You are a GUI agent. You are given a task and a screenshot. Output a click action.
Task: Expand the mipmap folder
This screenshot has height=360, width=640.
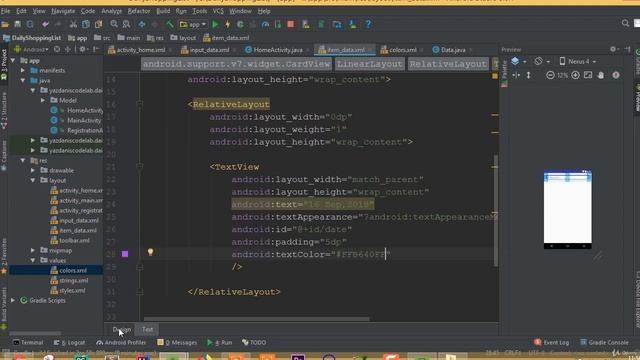[x=33, y=250]
